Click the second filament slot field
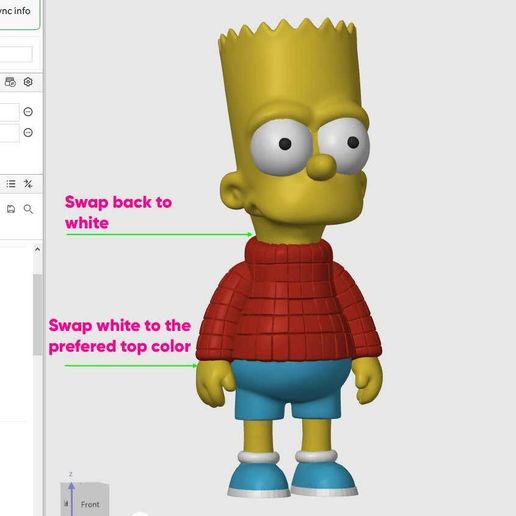 click(x=9, y=133)
